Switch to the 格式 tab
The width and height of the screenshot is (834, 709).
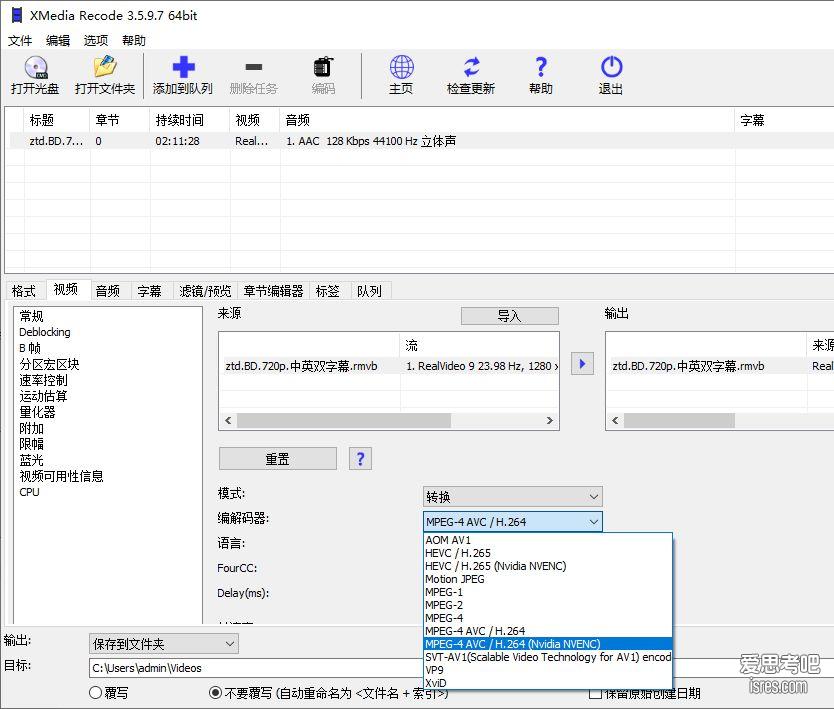click(24, 291)
